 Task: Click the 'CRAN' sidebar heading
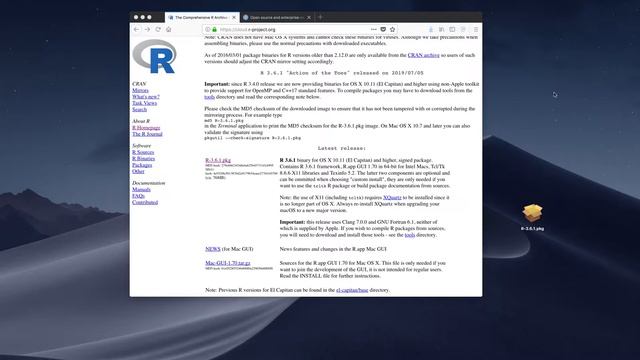[139, 84]
